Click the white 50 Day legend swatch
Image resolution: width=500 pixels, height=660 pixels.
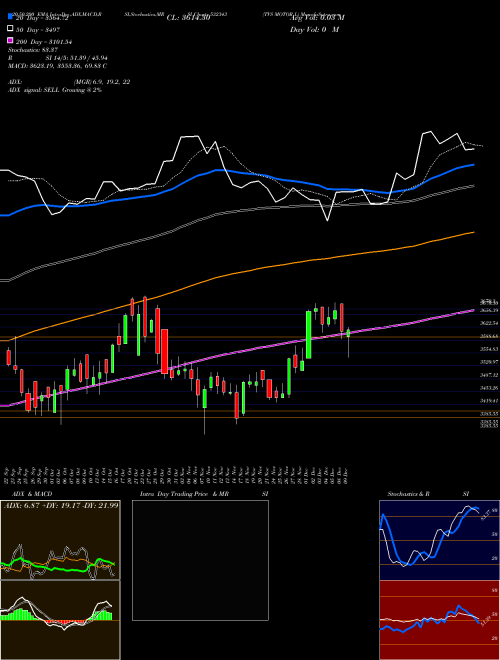point(10,29)
